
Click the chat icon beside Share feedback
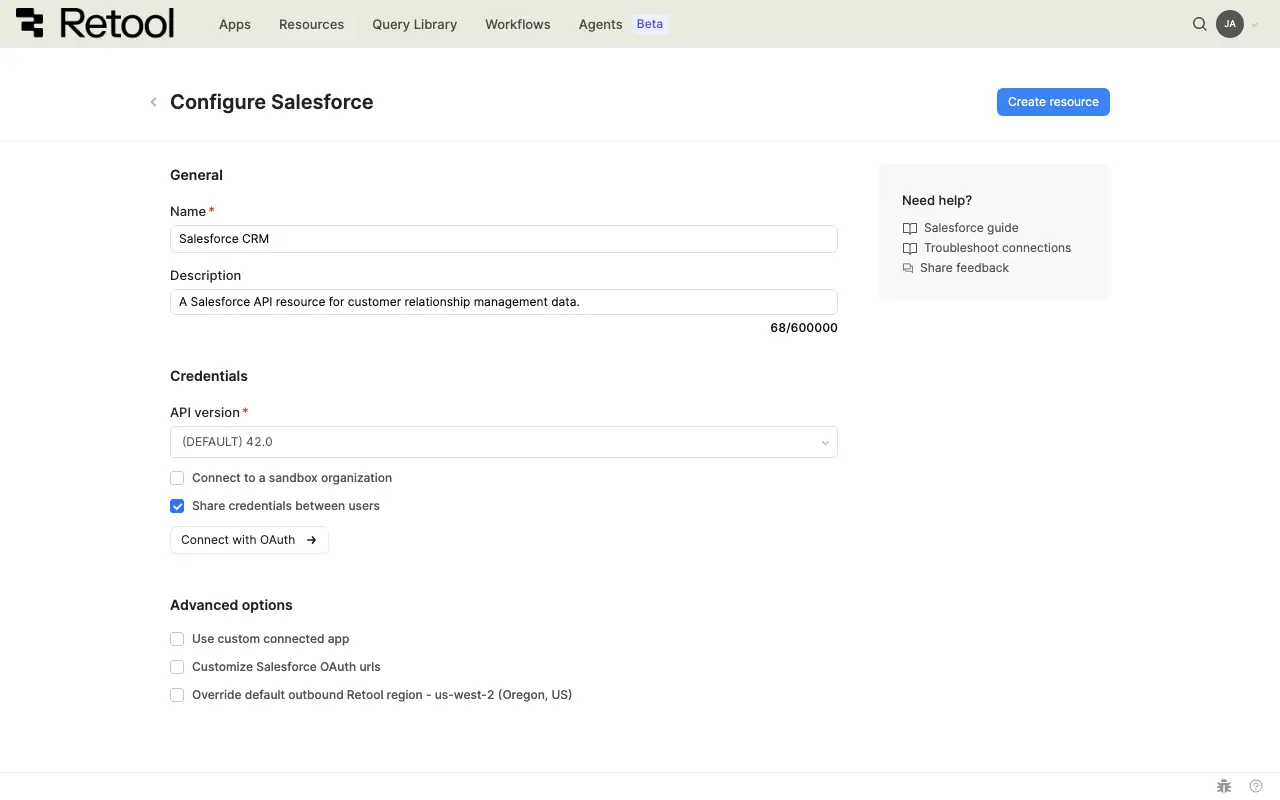908,268
